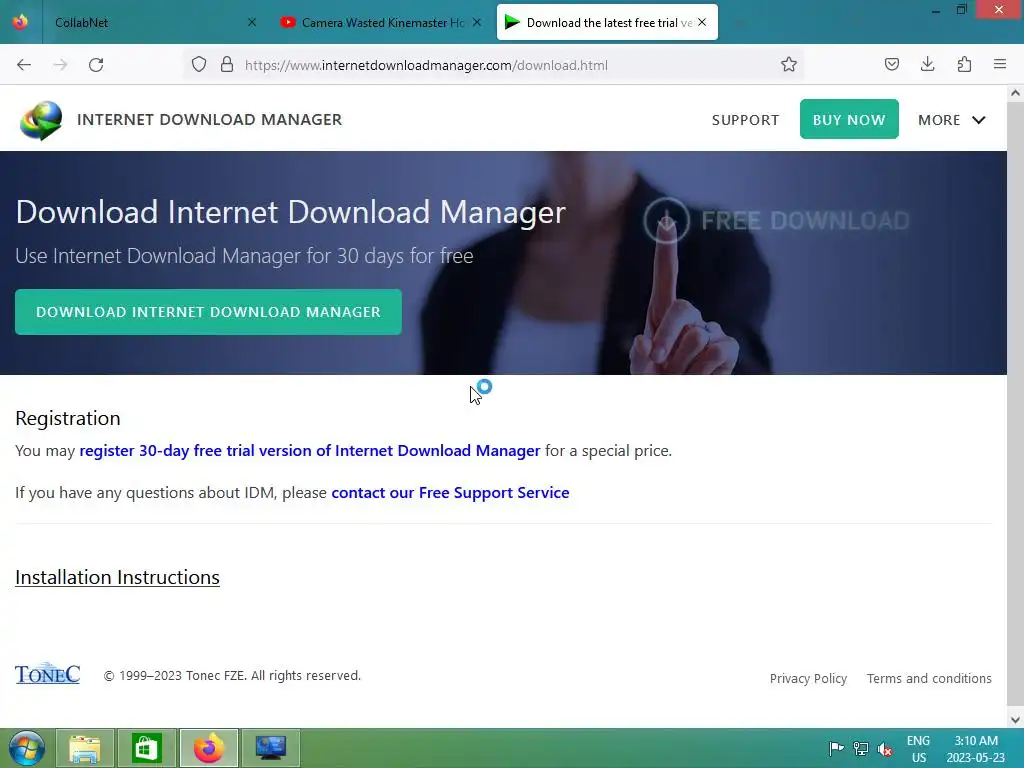Open the monitor app in taskbar
The image size is (1024, 768).
pyautogui.click(x=270, y=748)
